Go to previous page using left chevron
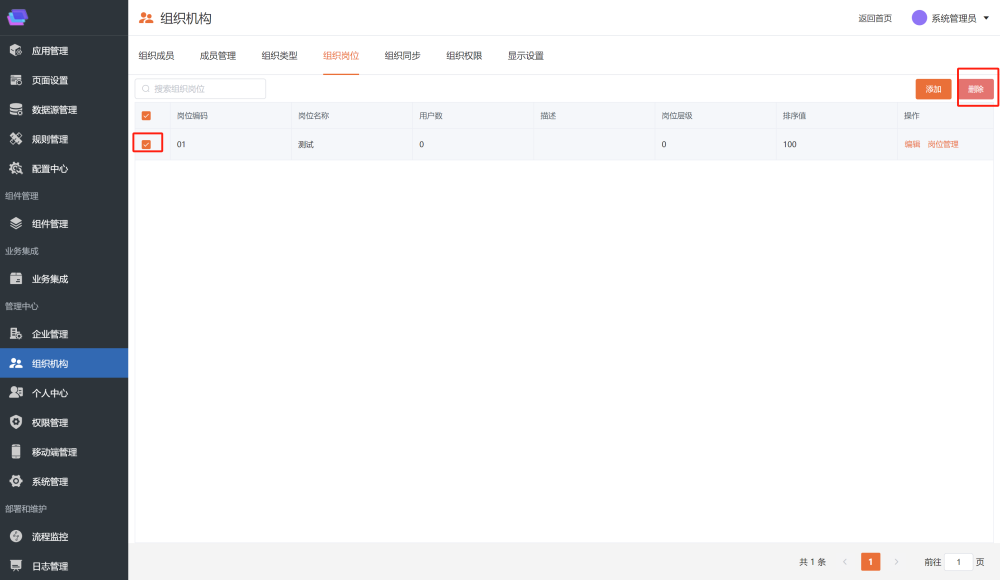 845,562
